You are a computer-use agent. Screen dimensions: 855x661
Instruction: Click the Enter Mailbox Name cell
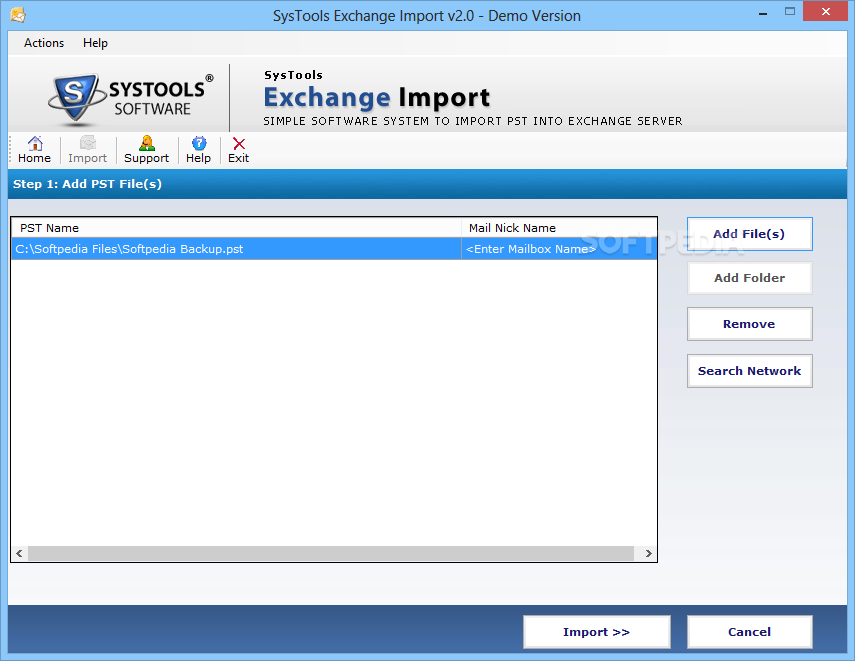coord(558,249)
